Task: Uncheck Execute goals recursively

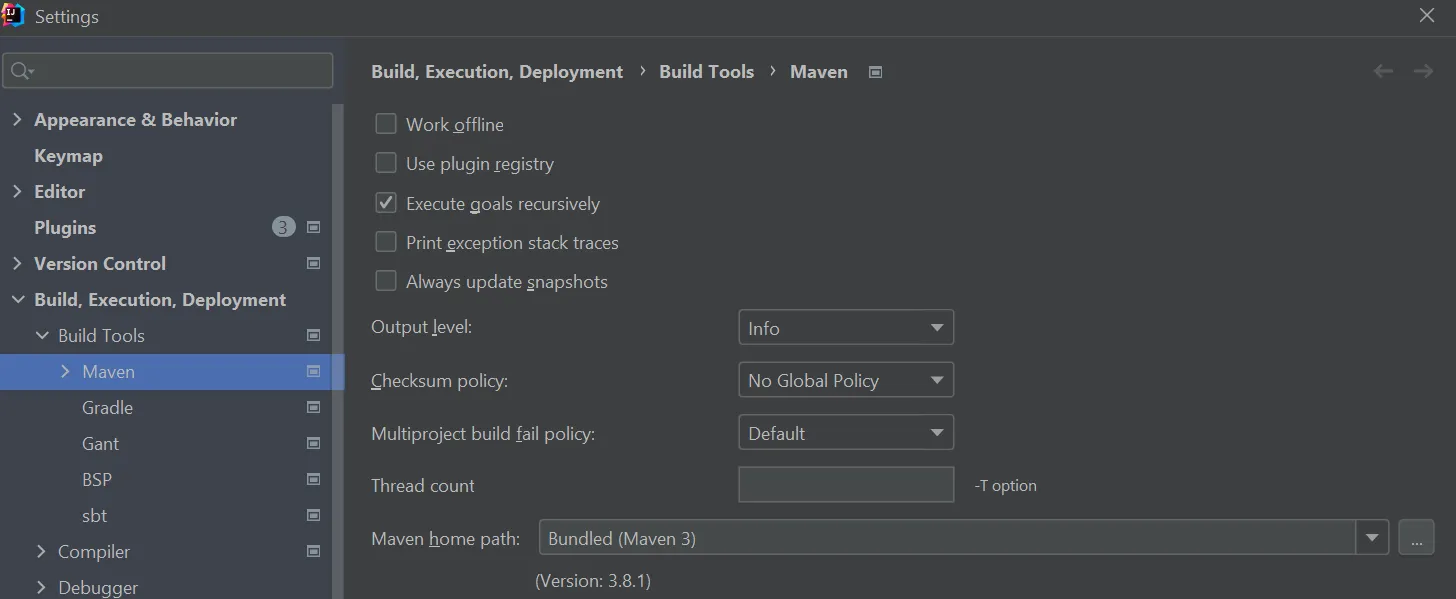Action: [386, 203]
